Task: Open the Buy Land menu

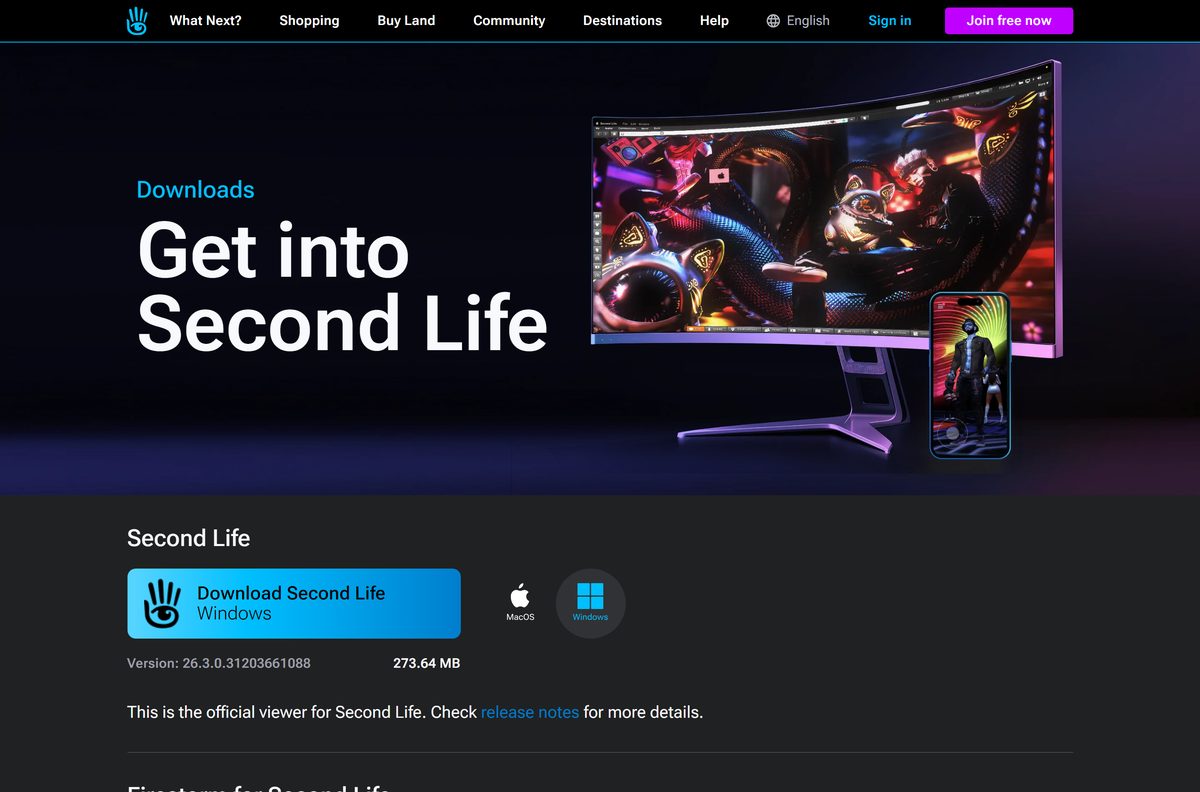Action: 406,20
